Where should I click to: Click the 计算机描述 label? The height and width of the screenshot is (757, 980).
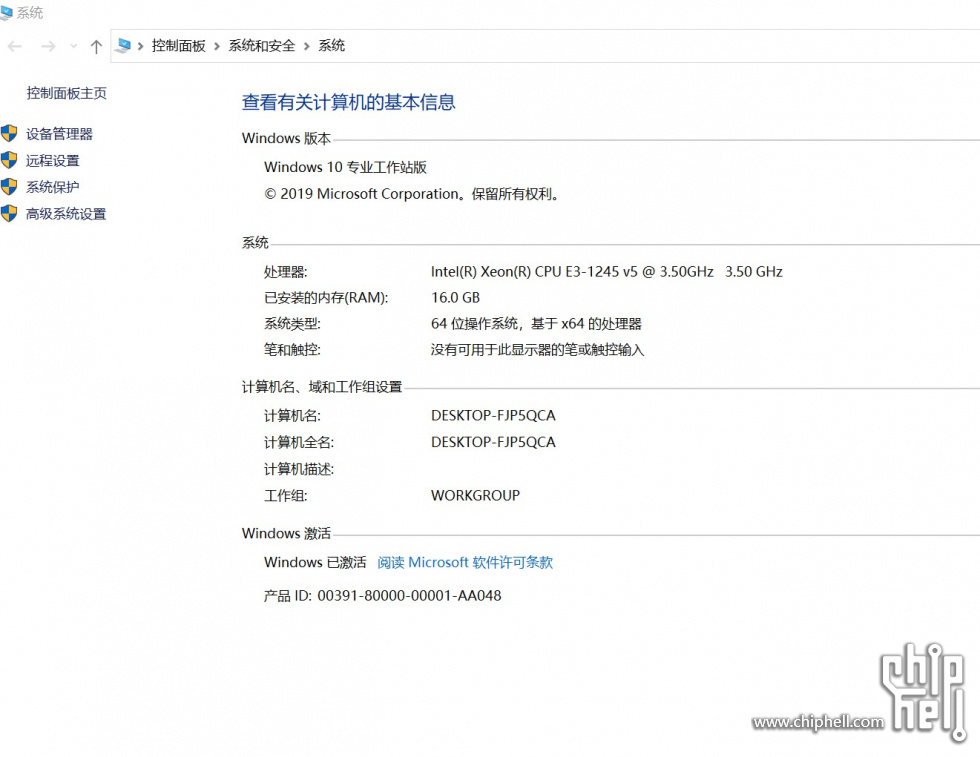299,469
